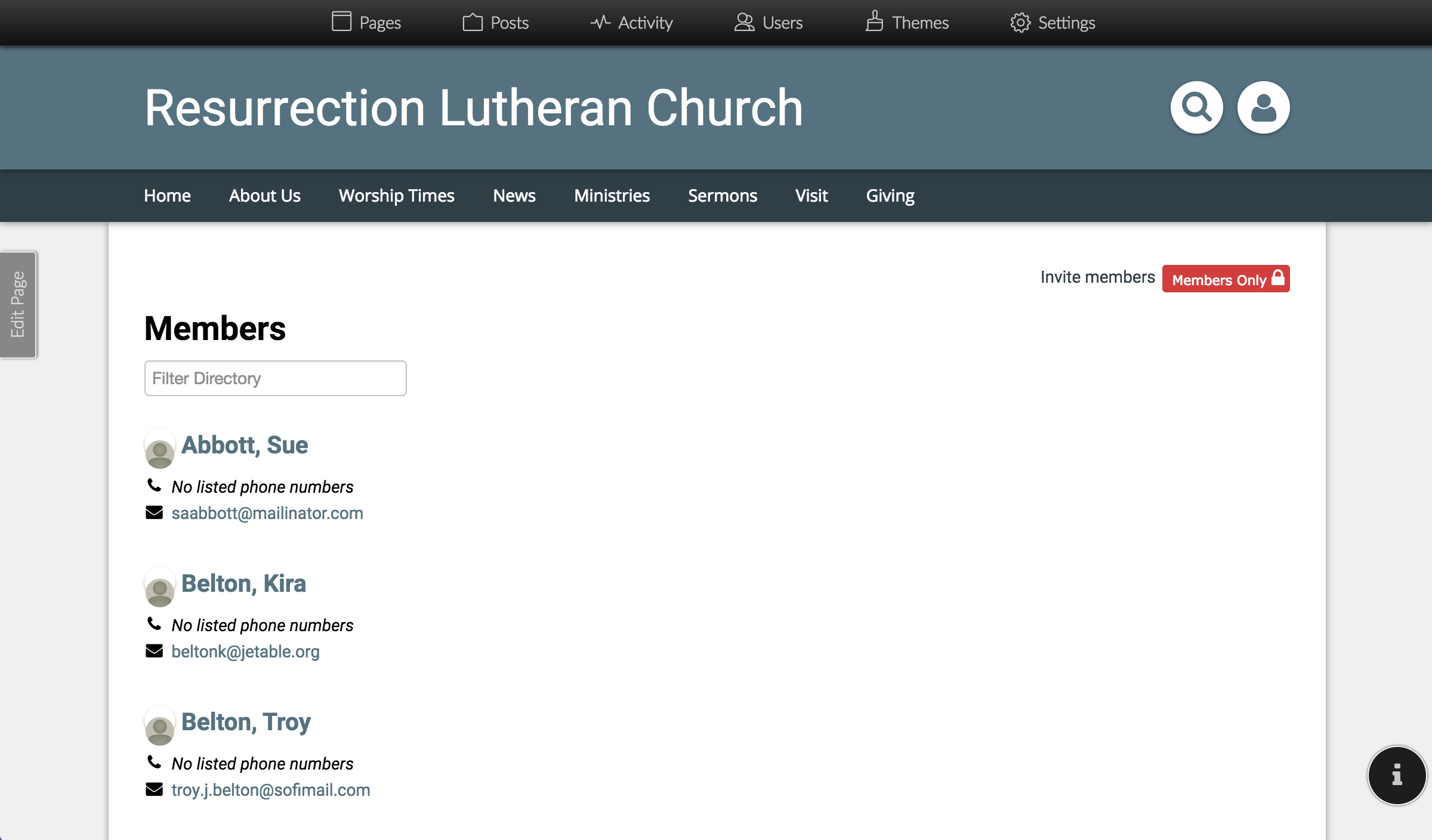Click inside the Filter Directory field
1432x840 pixels.
[274, 378]
